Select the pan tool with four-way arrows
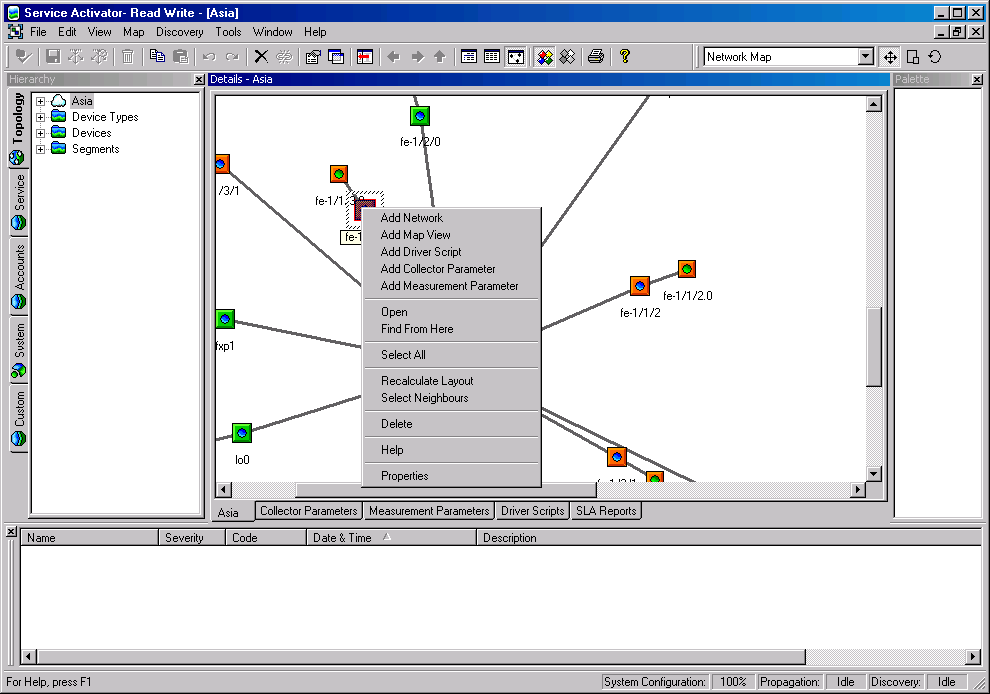This screenshot has height=694, width=990. [890, 57]
